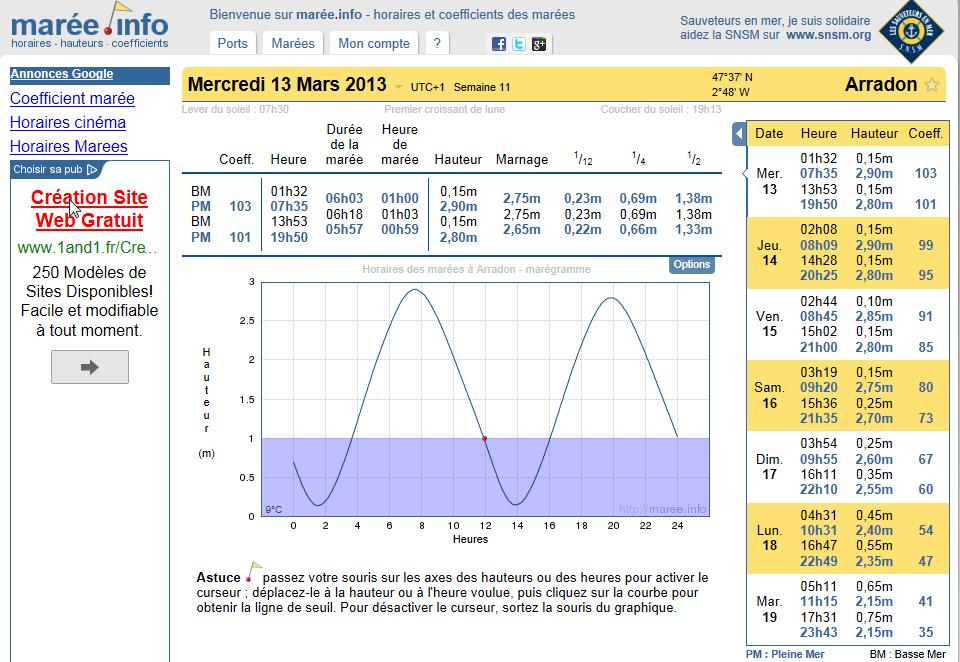Viewport: 960px width, 662px height.
Task: Click the red dot marker on tide curve
Action: [x=485, y=438]
